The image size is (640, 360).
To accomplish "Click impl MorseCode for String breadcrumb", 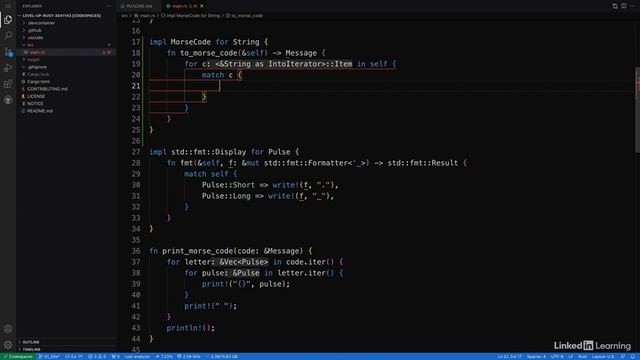I will coord(190,16).
